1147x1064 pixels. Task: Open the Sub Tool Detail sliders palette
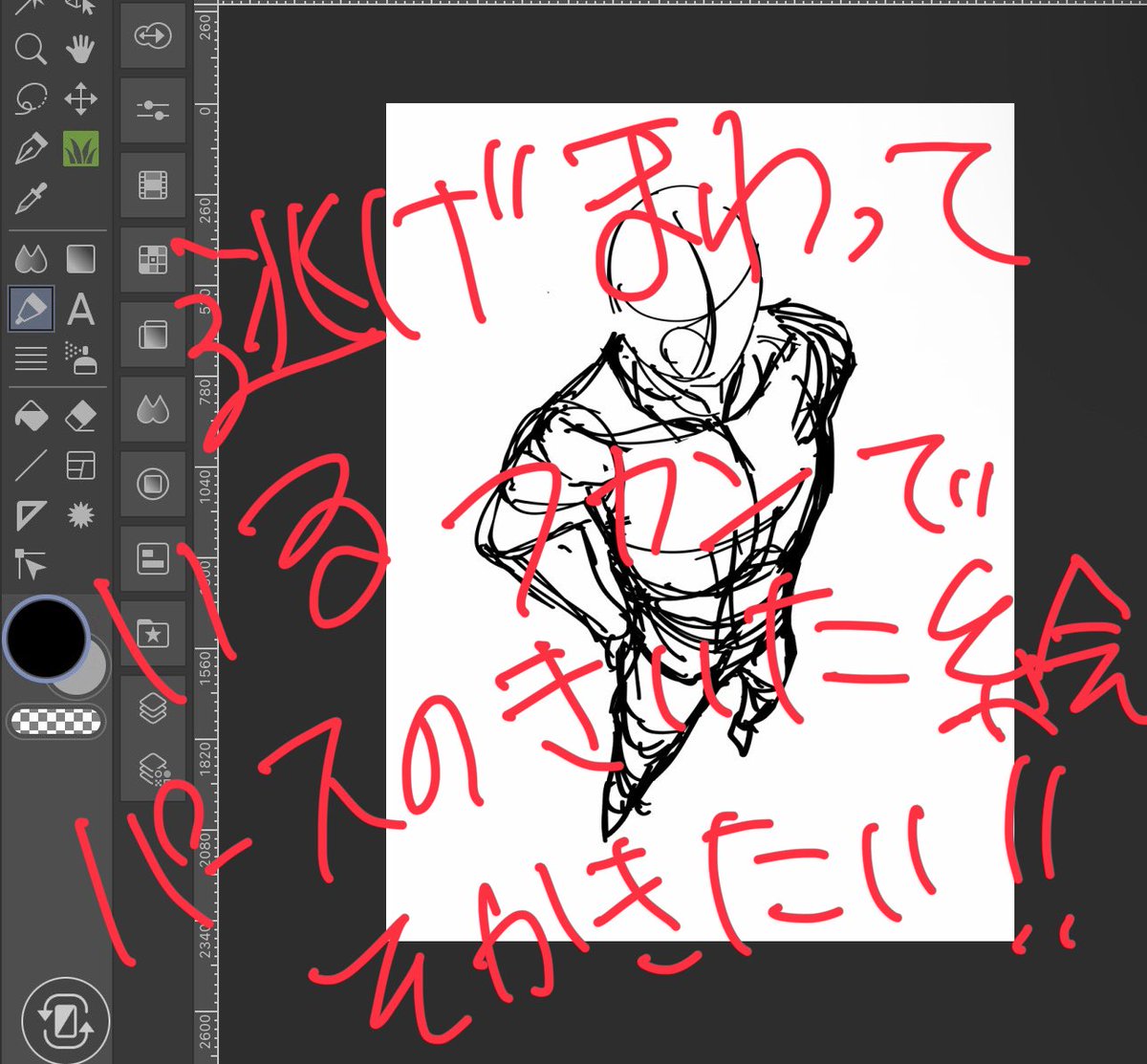(153, 111)
